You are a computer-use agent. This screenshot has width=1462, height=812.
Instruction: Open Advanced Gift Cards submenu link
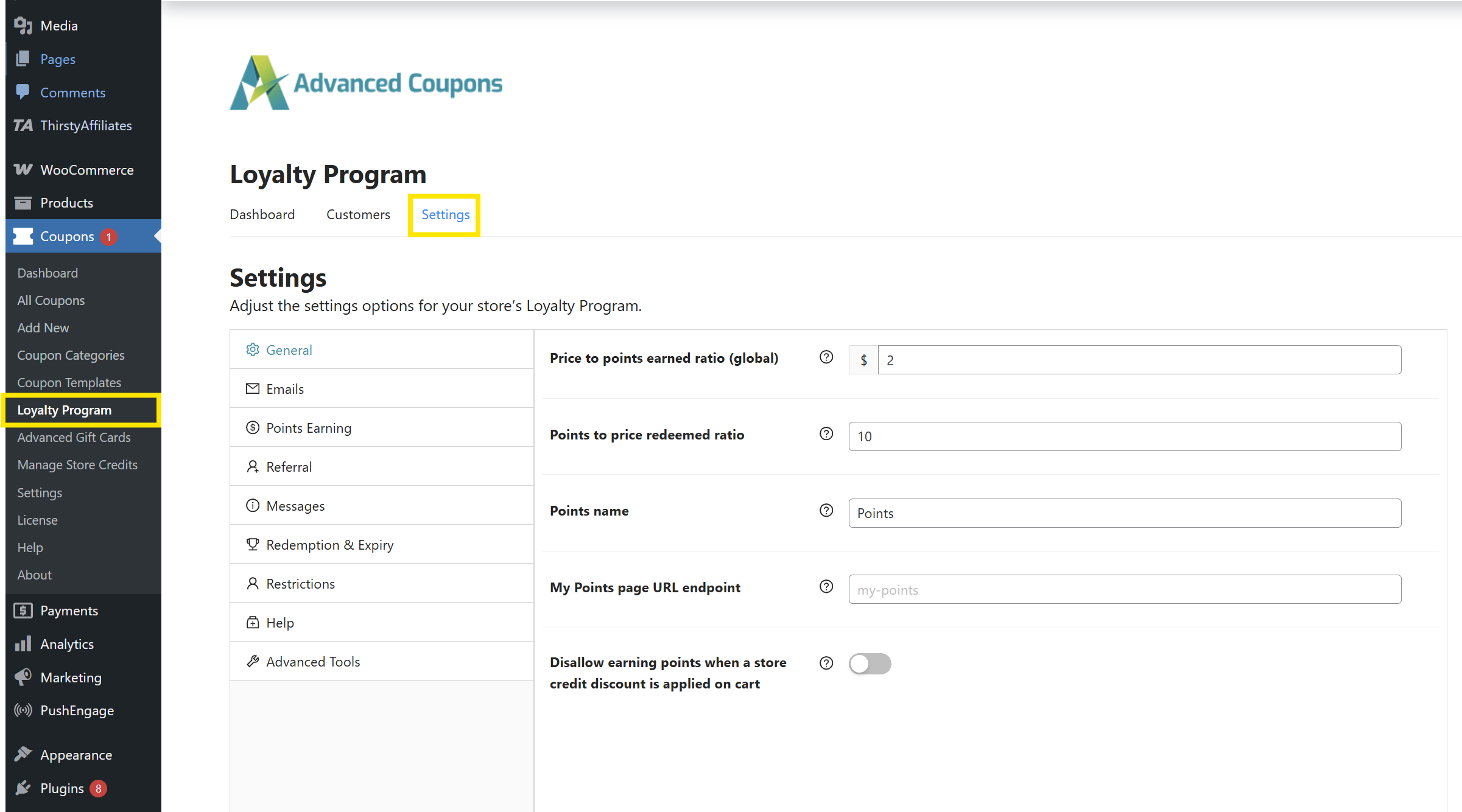[74, 437]
